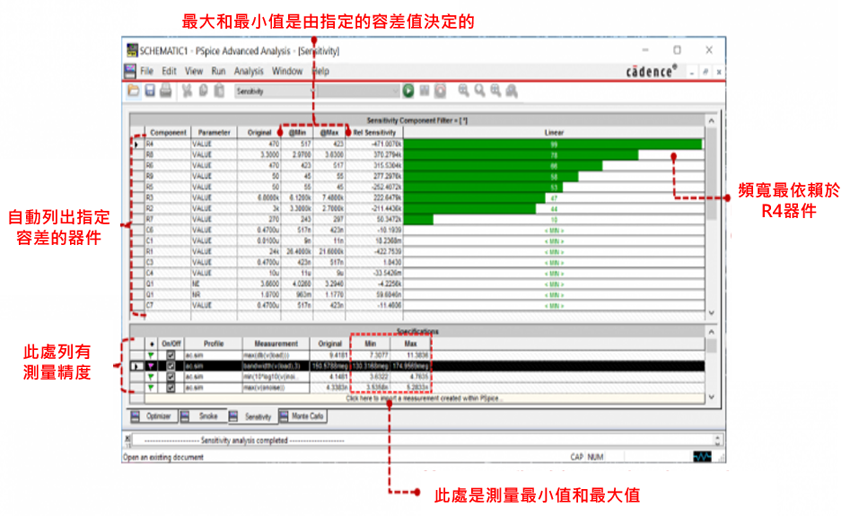Click the Optimizer tab icon
850x516 pixels.
tap(136, 416)
